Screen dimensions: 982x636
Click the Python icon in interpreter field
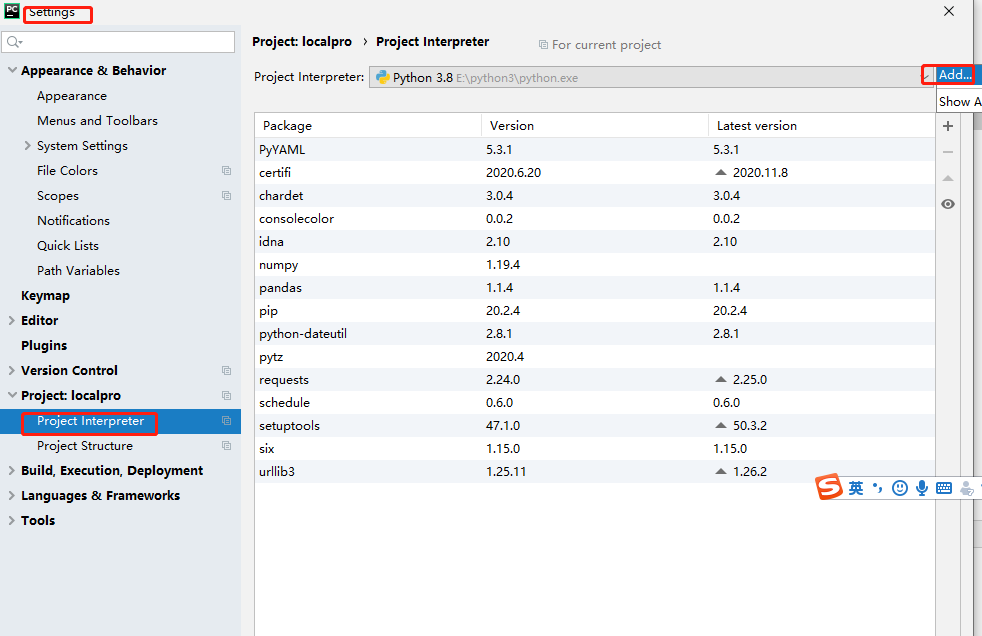382,77
